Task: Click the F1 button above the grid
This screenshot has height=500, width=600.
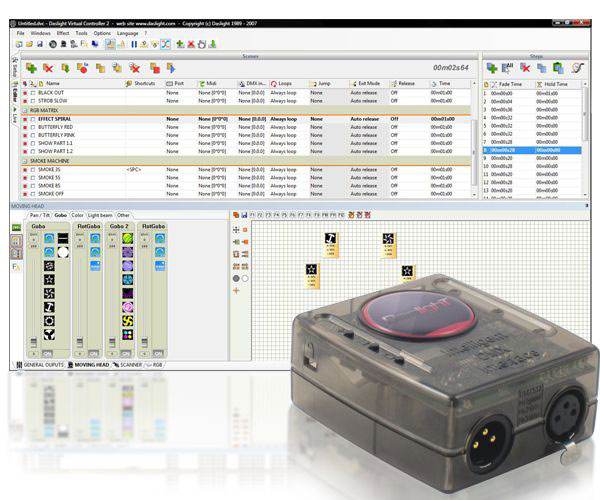Action: coord(253,215)
